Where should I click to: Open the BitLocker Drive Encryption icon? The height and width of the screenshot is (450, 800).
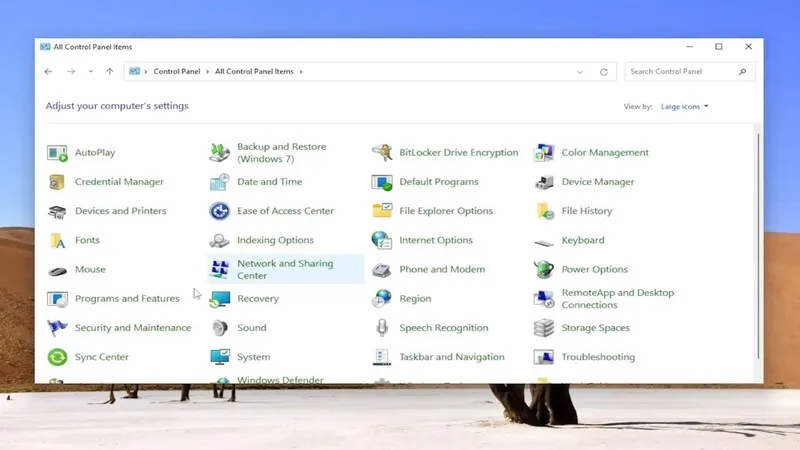pos(382,153)
